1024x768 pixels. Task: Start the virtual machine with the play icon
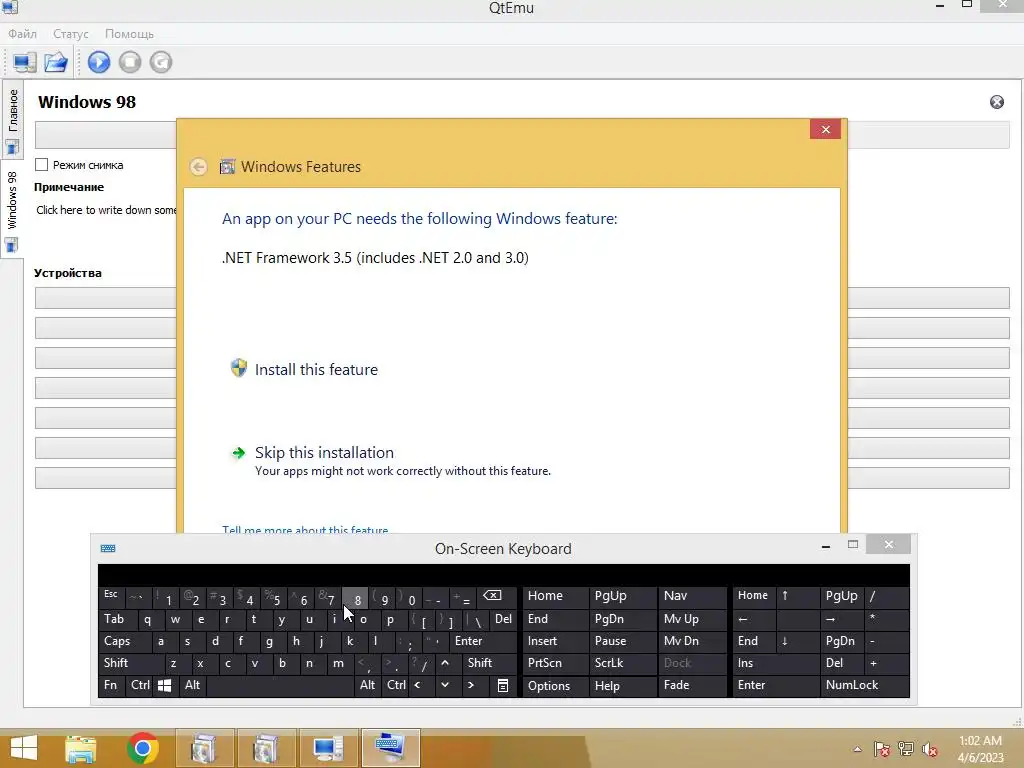point(99,62)
